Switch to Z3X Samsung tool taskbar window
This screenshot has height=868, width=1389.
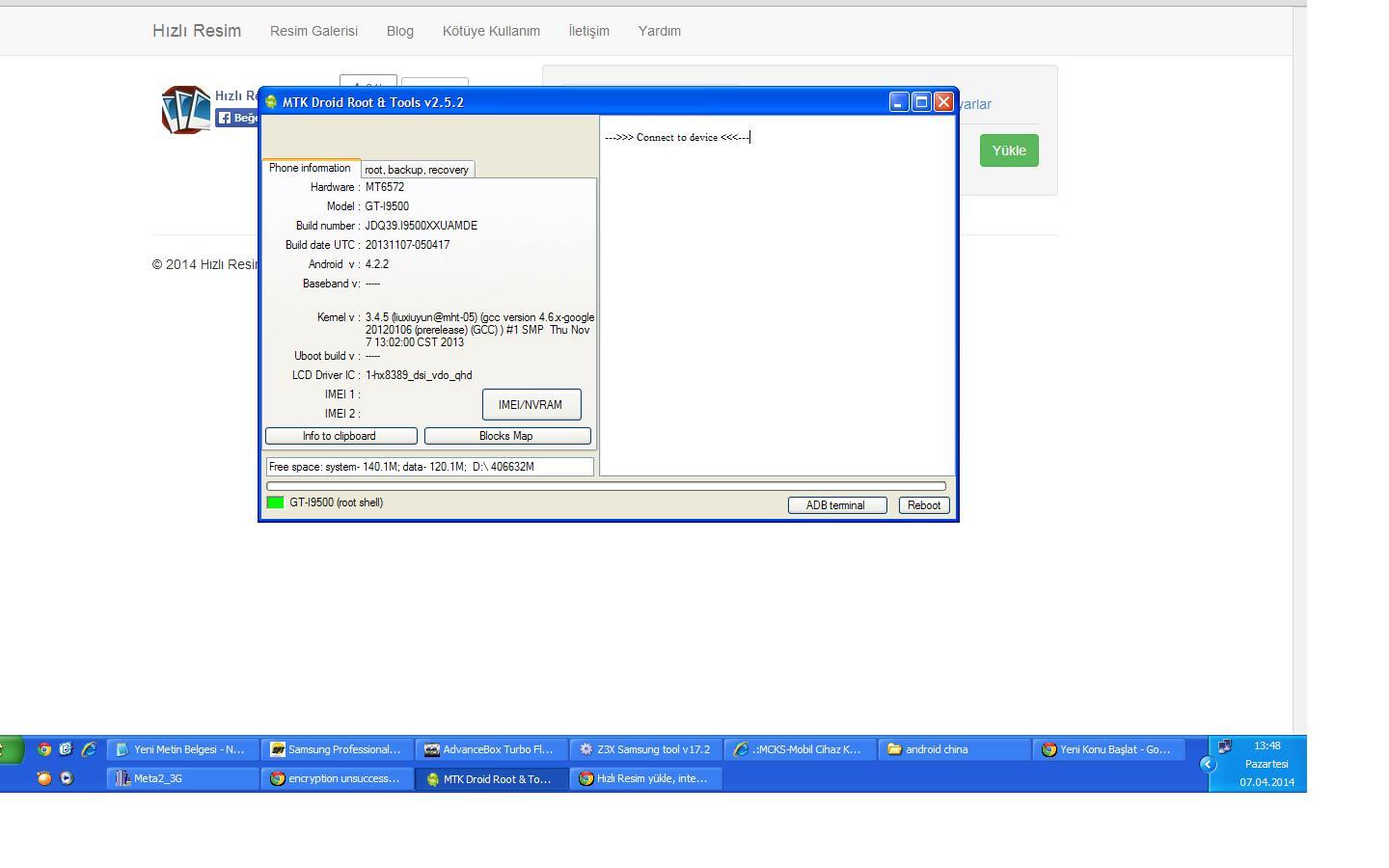[x=644, y=749]
